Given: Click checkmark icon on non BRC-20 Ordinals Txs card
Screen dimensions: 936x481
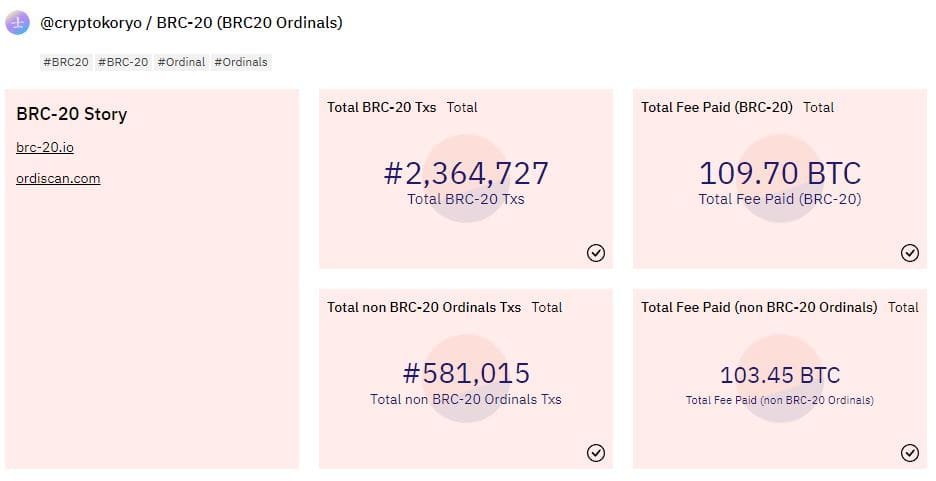Looking at the screenshot, I should tap(596, 453).
